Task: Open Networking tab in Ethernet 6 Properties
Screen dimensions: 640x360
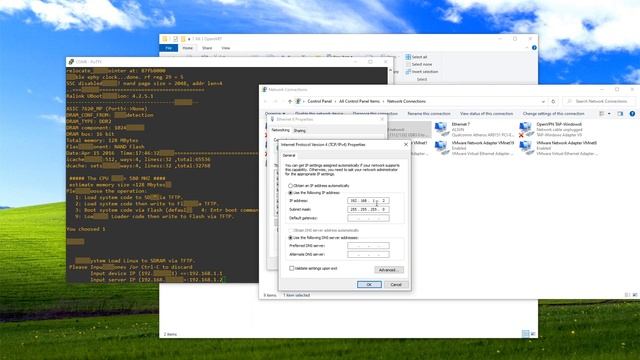Action: tap(280, 130)
